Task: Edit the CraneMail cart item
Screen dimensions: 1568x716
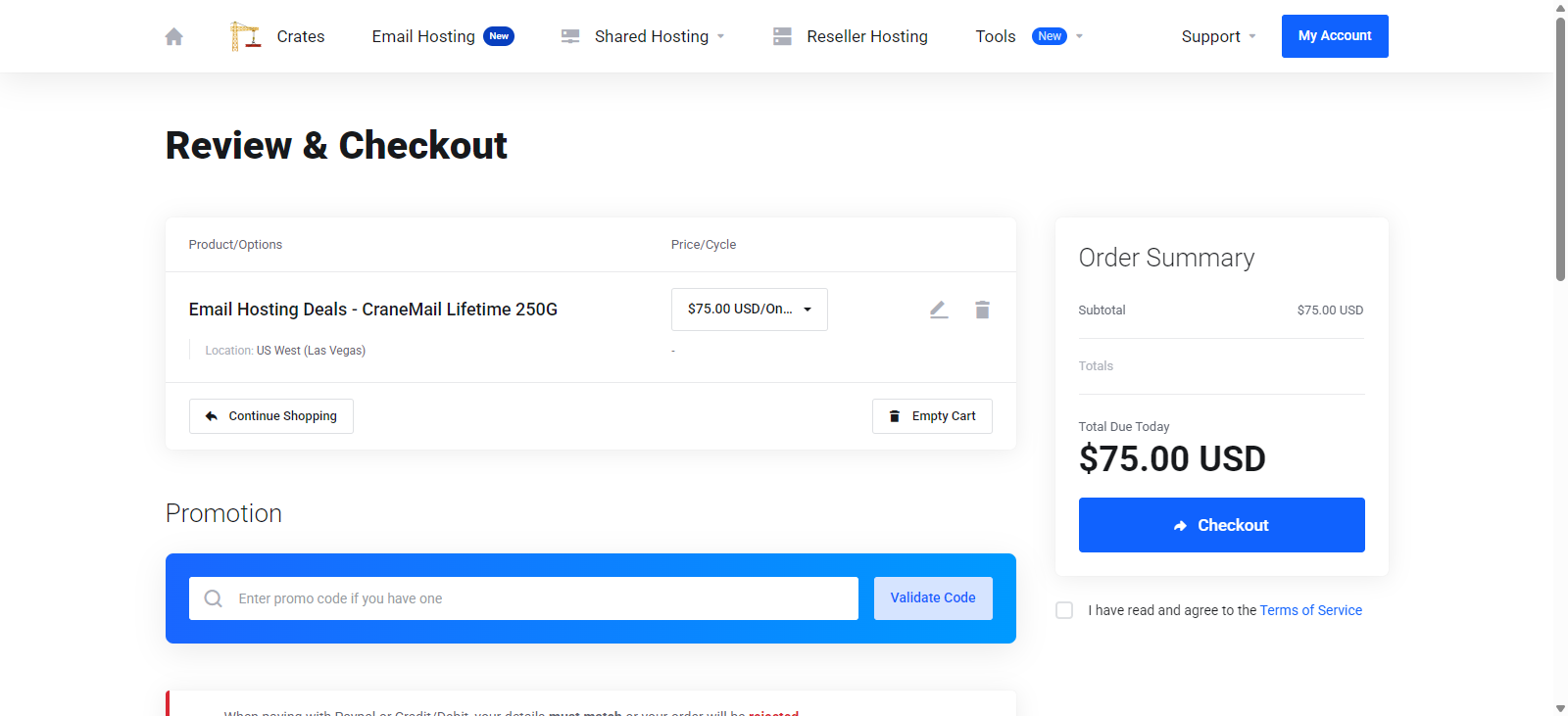Action: coord(939,310)
